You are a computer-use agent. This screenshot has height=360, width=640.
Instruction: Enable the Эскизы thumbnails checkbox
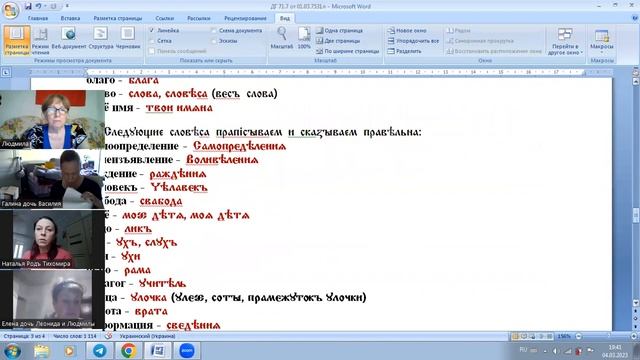point(214,41)
